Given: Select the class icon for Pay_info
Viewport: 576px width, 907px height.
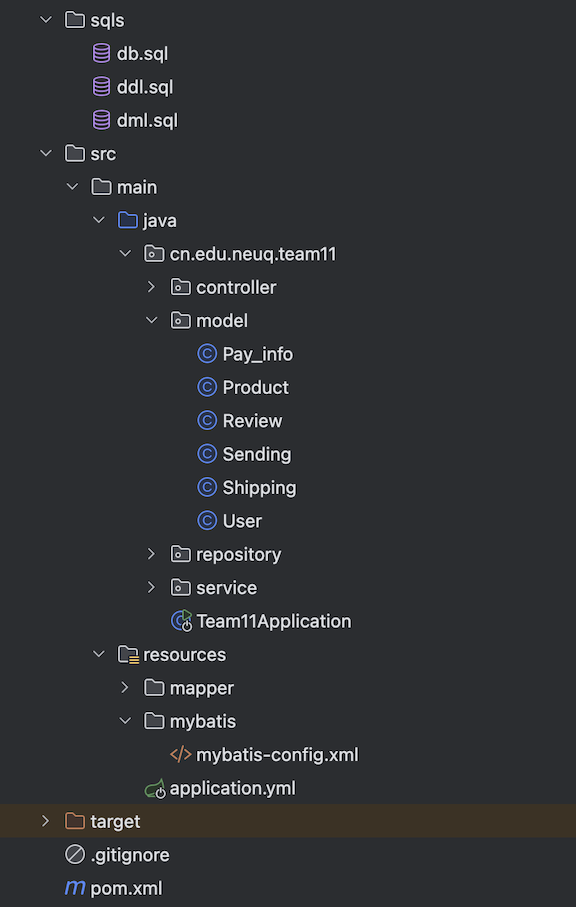Looking at the screenshot, I should tap(207, 353).
